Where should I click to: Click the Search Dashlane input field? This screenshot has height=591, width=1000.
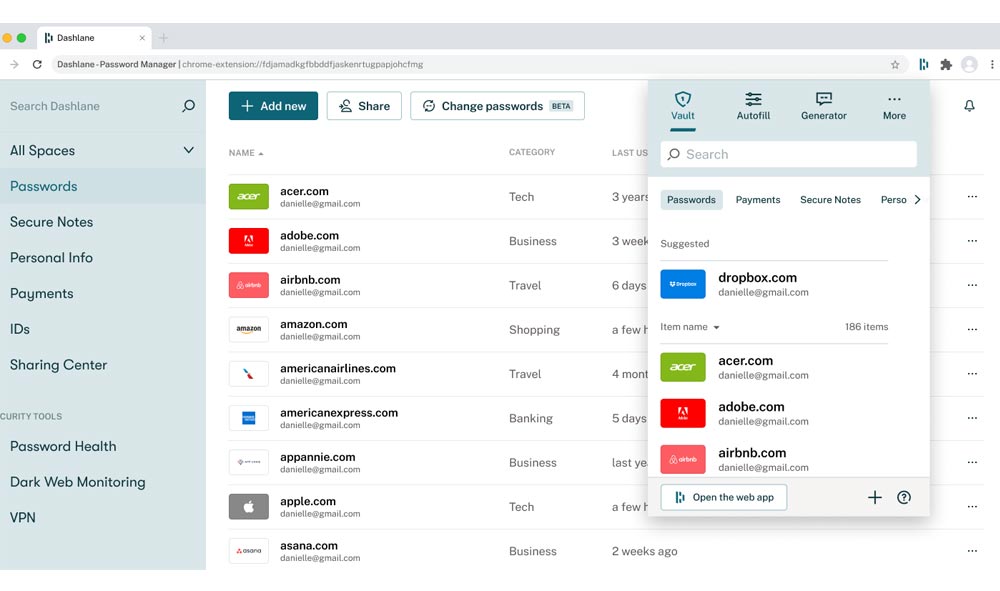pyautogui.click(x=89, y=106)
